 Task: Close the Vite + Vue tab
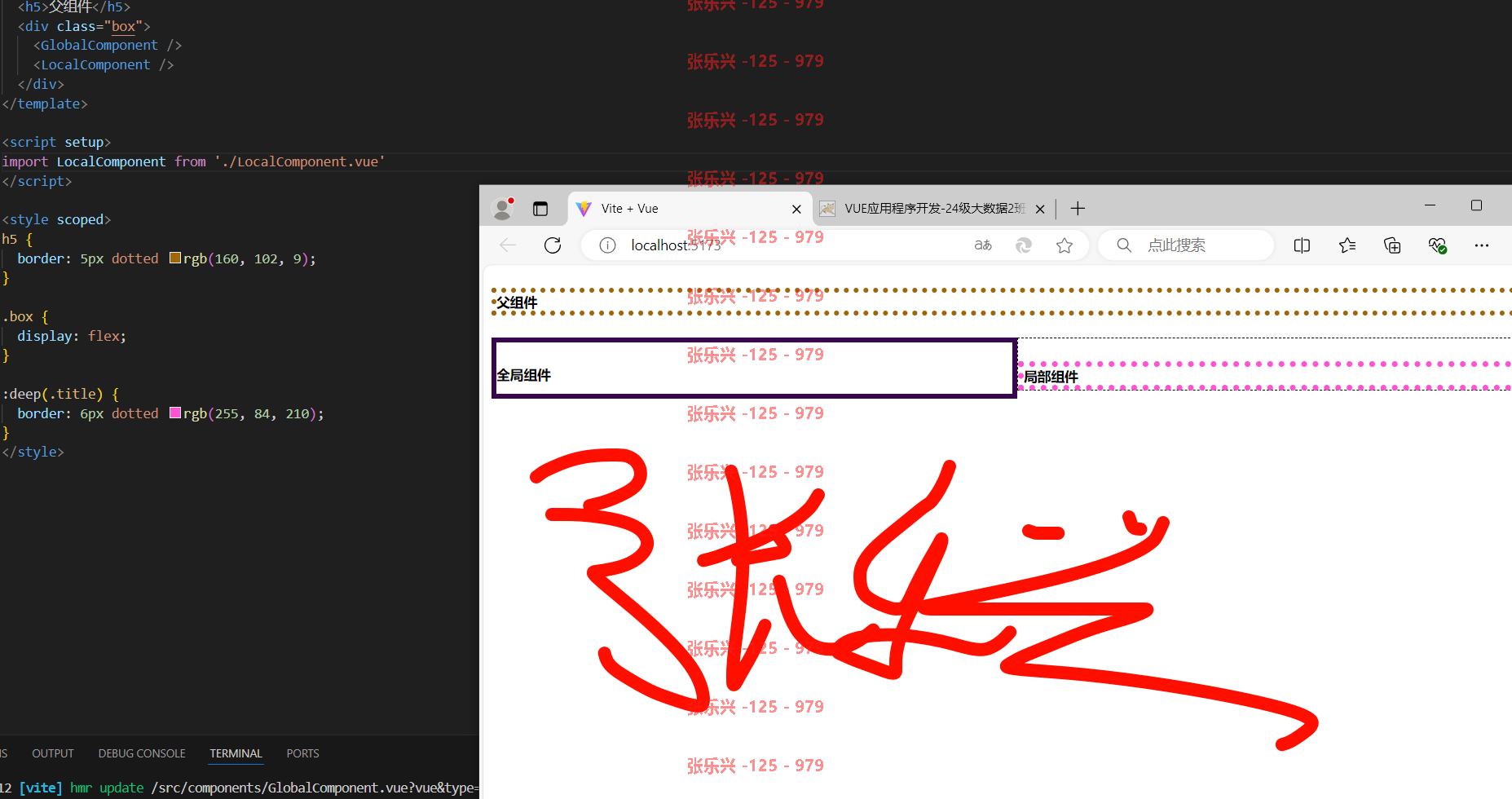point(796,210)
